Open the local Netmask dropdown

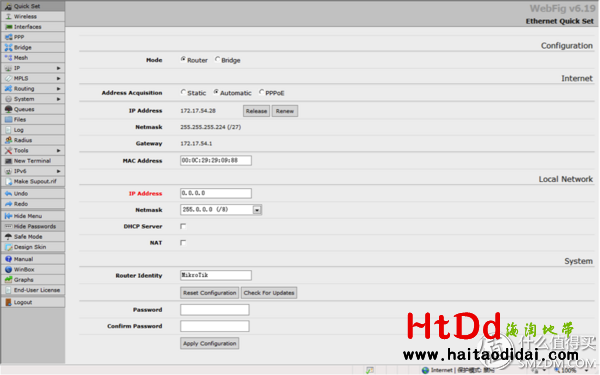(257, 210)
